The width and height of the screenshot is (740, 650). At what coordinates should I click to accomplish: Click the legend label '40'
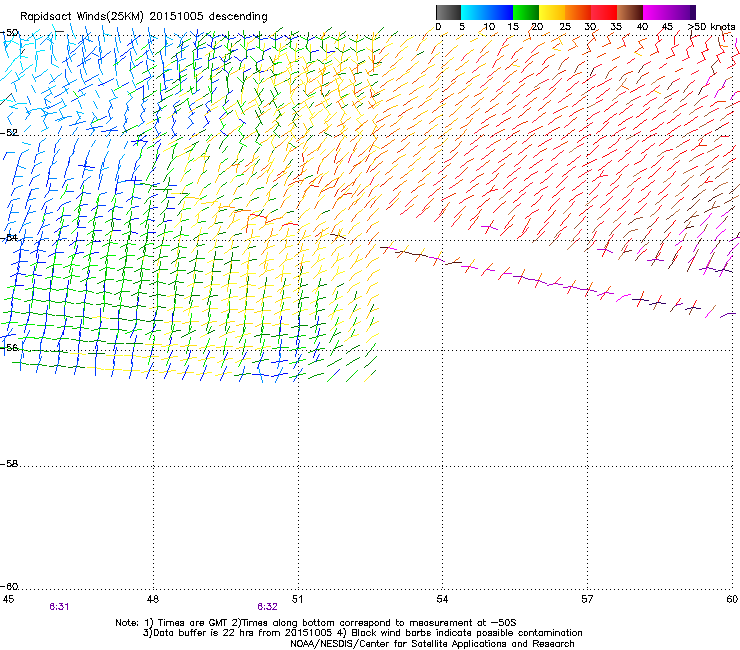(x=642, y=26)
